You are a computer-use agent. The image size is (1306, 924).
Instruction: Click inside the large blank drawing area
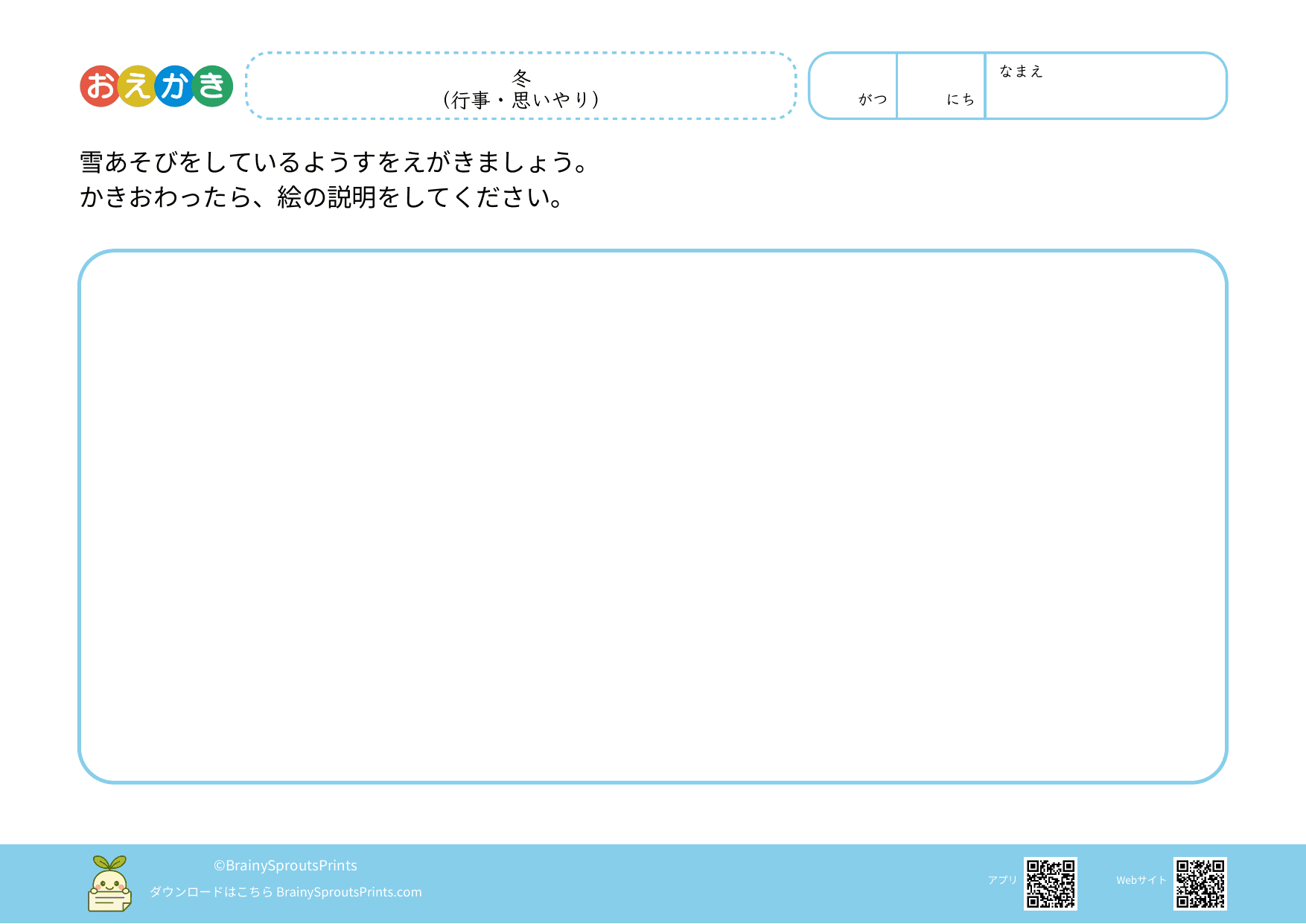pos(652,516)
